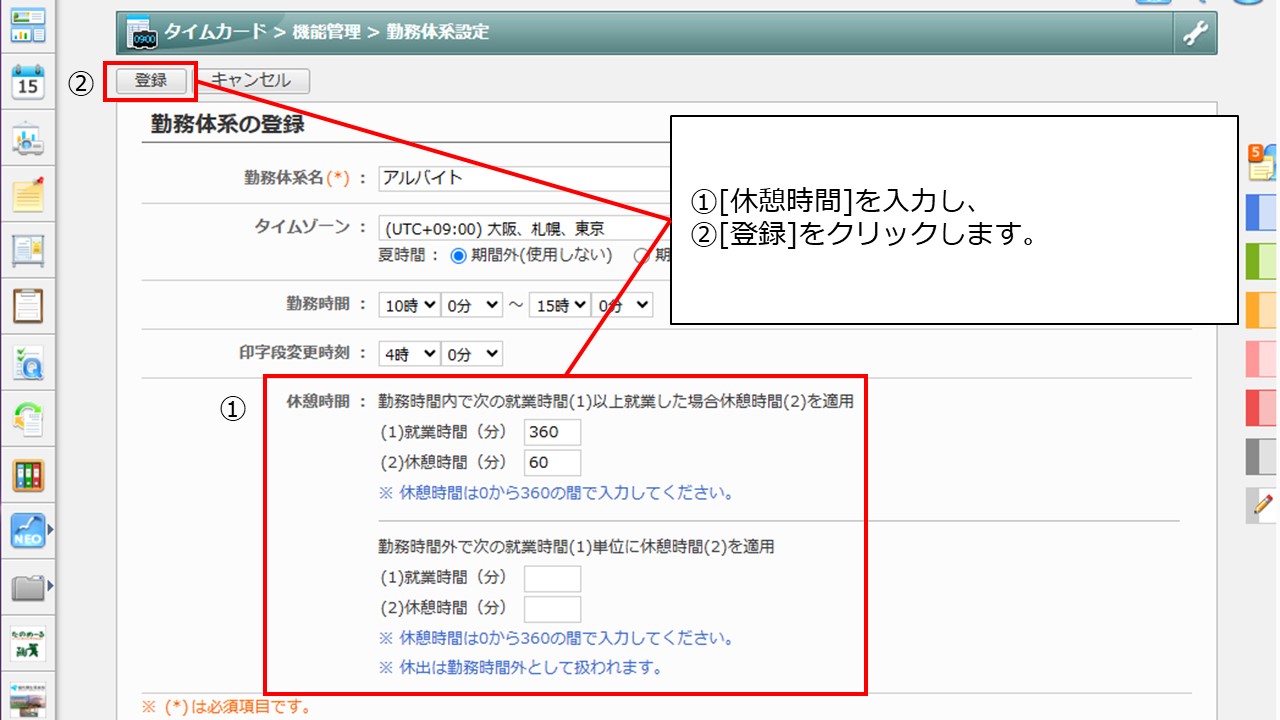Open the document search magnifier sidebar icon

(x=29, y=363)
